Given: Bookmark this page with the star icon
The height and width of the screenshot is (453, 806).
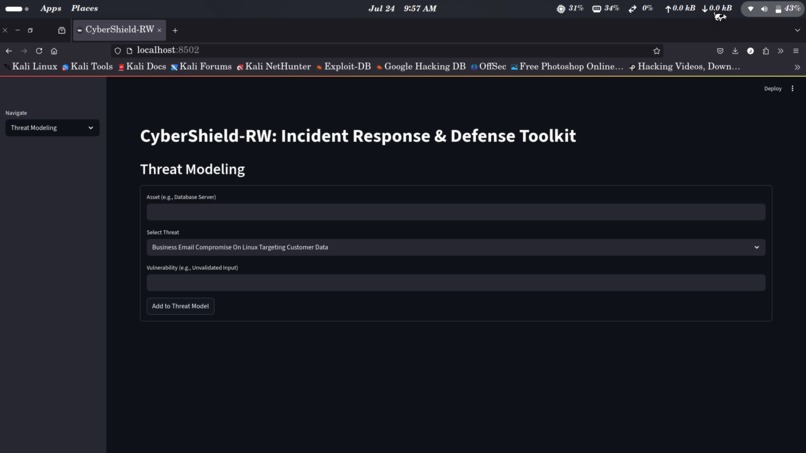Looking at the screenshot, I should 656,51.
